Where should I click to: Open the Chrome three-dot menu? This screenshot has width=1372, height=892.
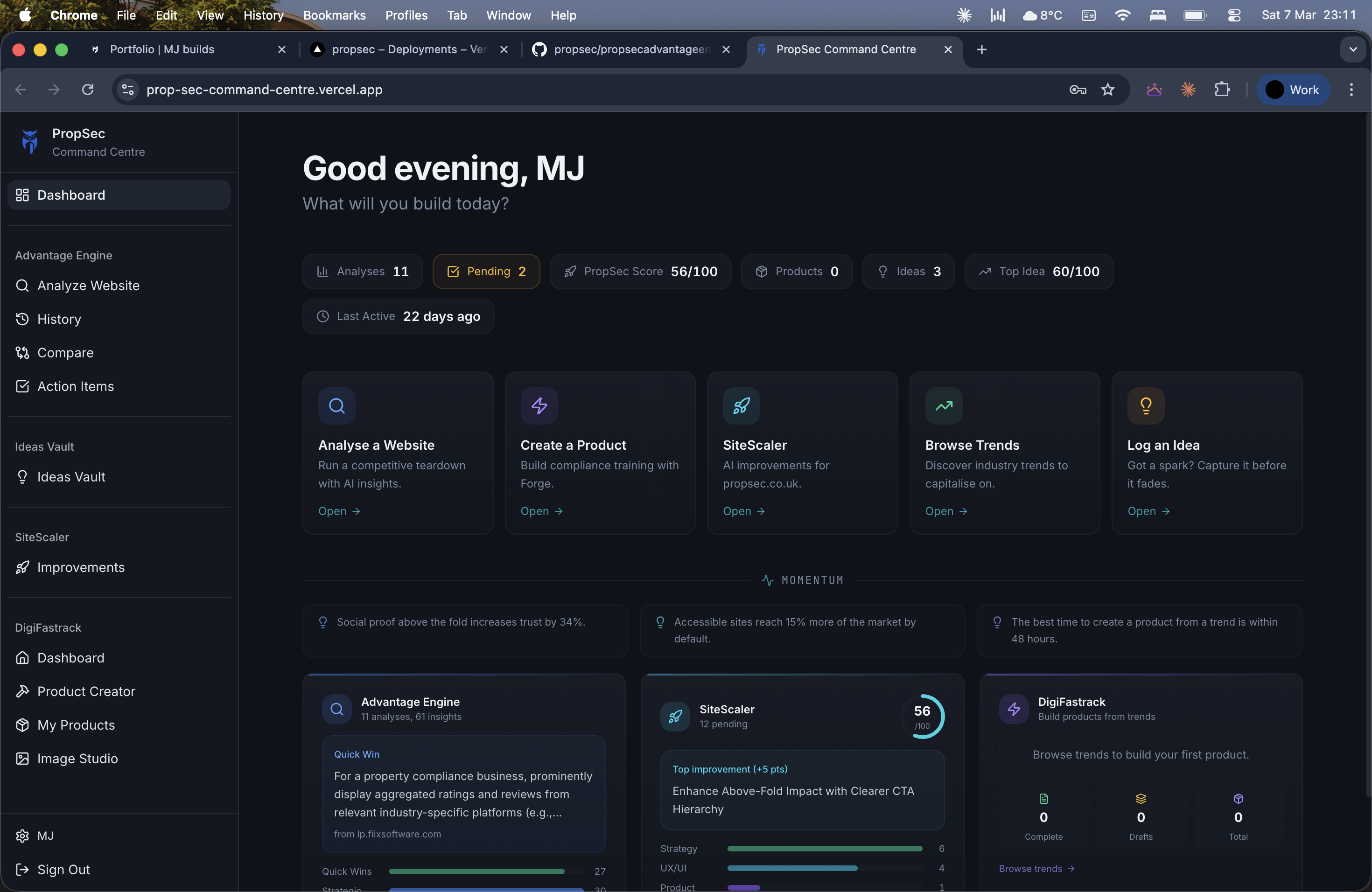click(x=1351, y=89)
